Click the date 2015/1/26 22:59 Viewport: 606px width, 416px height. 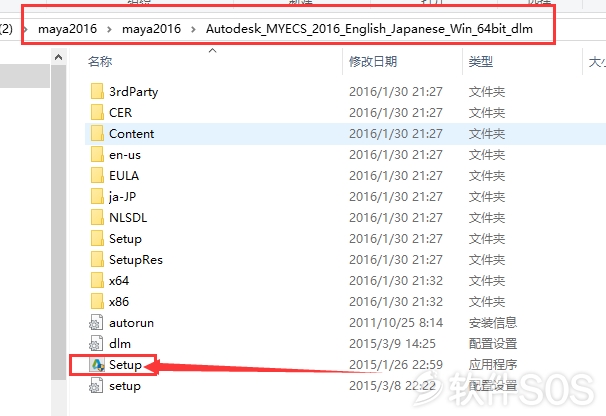click(396, 365)
